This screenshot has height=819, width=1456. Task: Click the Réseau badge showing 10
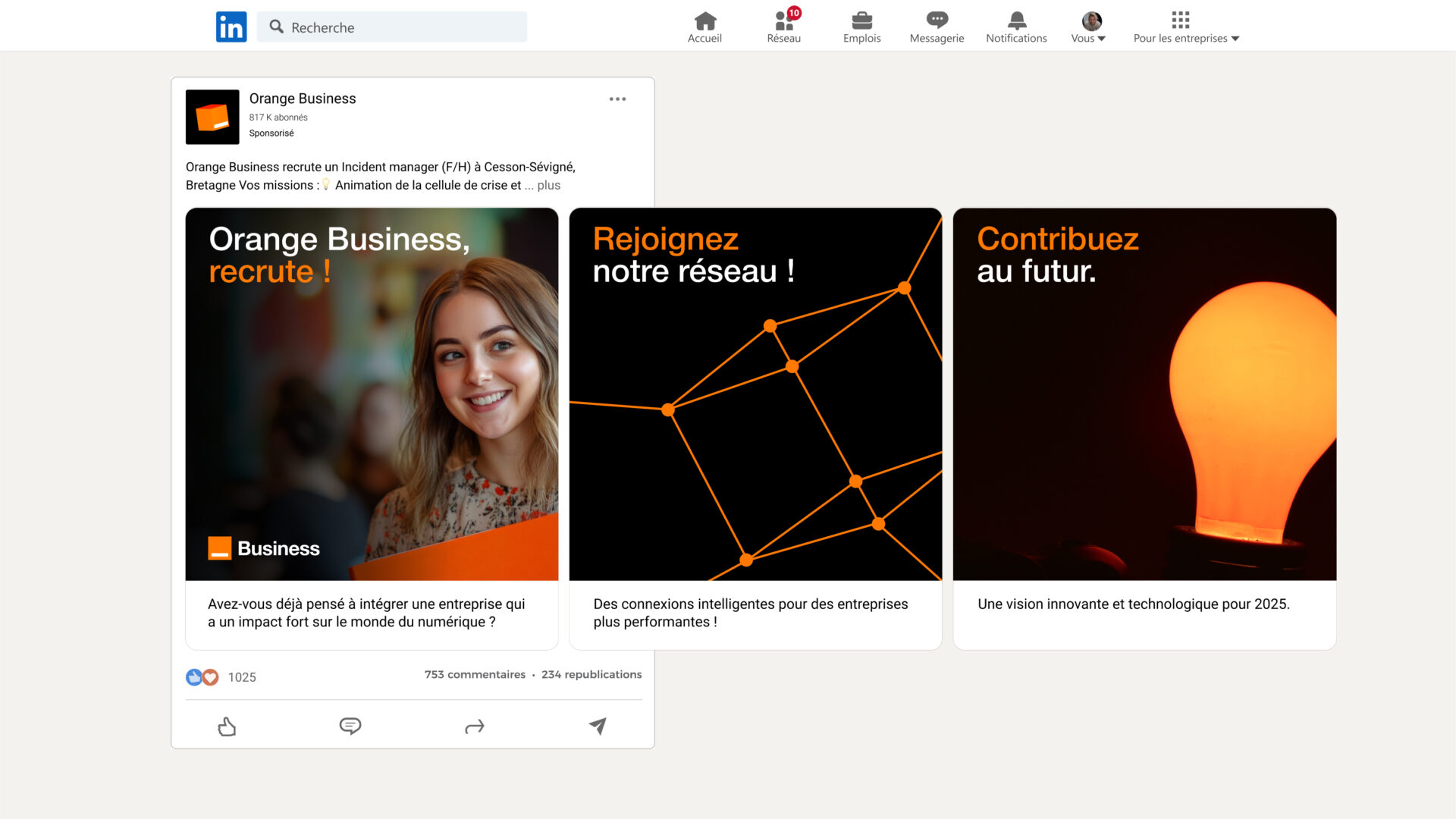click(x=794, y=13)
